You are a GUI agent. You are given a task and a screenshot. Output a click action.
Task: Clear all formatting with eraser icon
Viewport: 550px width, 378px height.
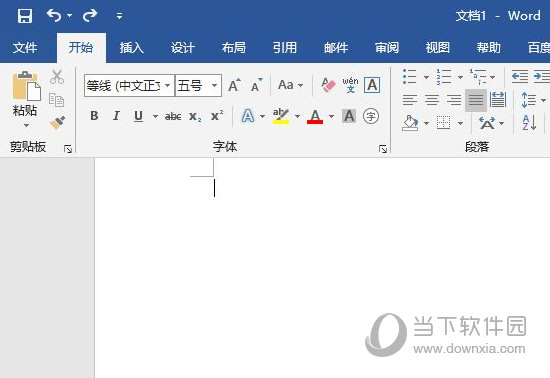328,85
